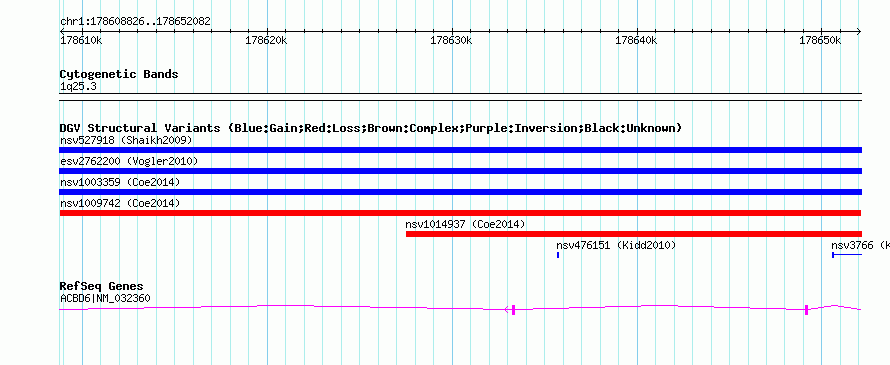Click the ACBD6 exon block near 178633k
This screenshot has width=890, height=365.
point(513,309)
